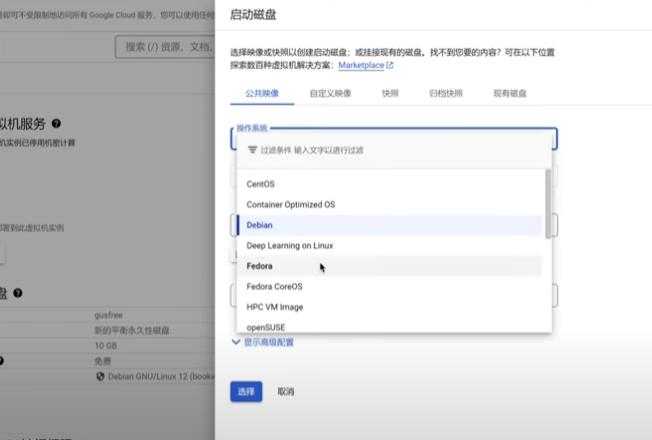Screen dimensions: 652x440
Task: Expand 显示高级配置 section
Action: (263, 342)
